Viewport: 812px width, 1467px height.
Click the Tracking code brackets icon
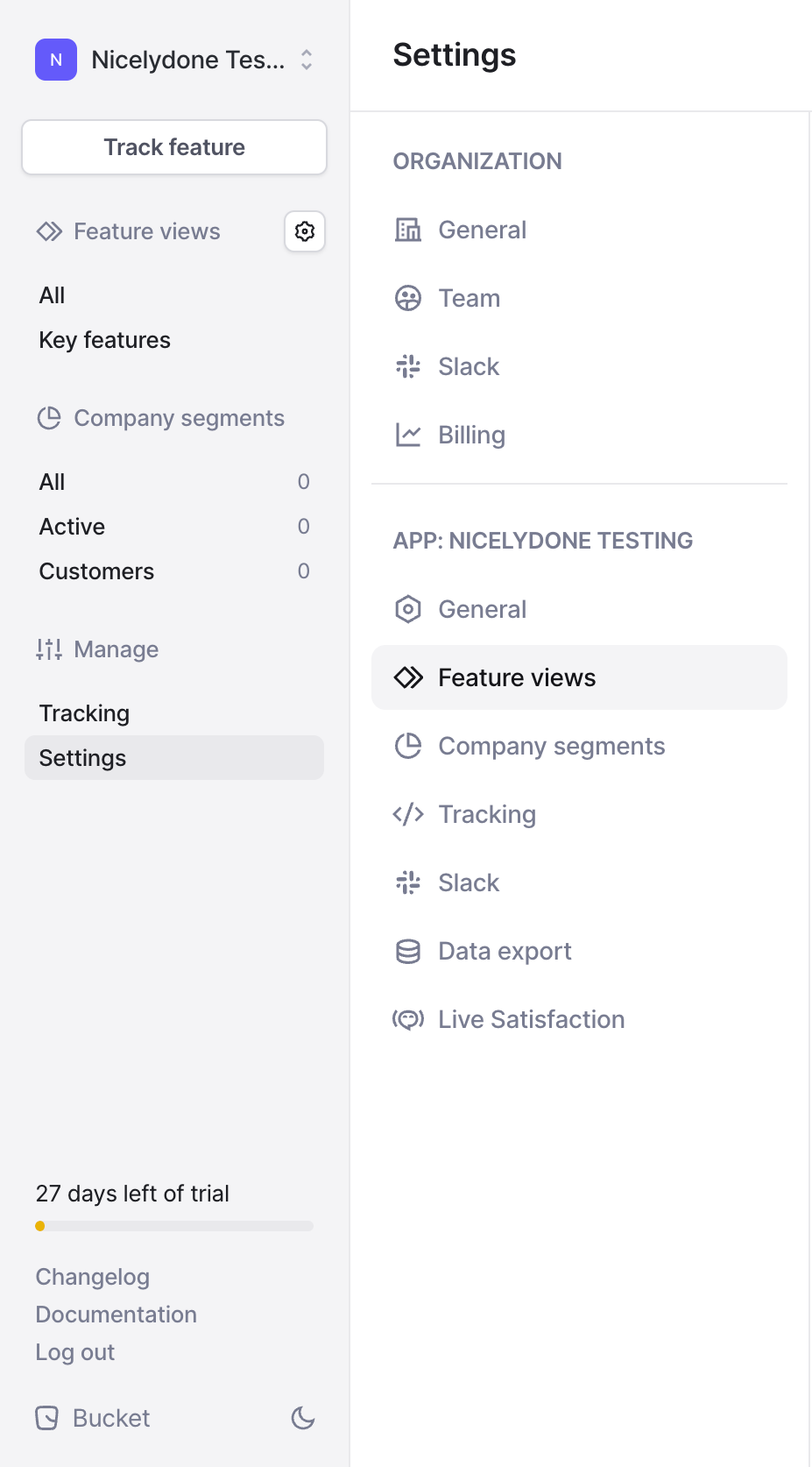pos(408,814)
